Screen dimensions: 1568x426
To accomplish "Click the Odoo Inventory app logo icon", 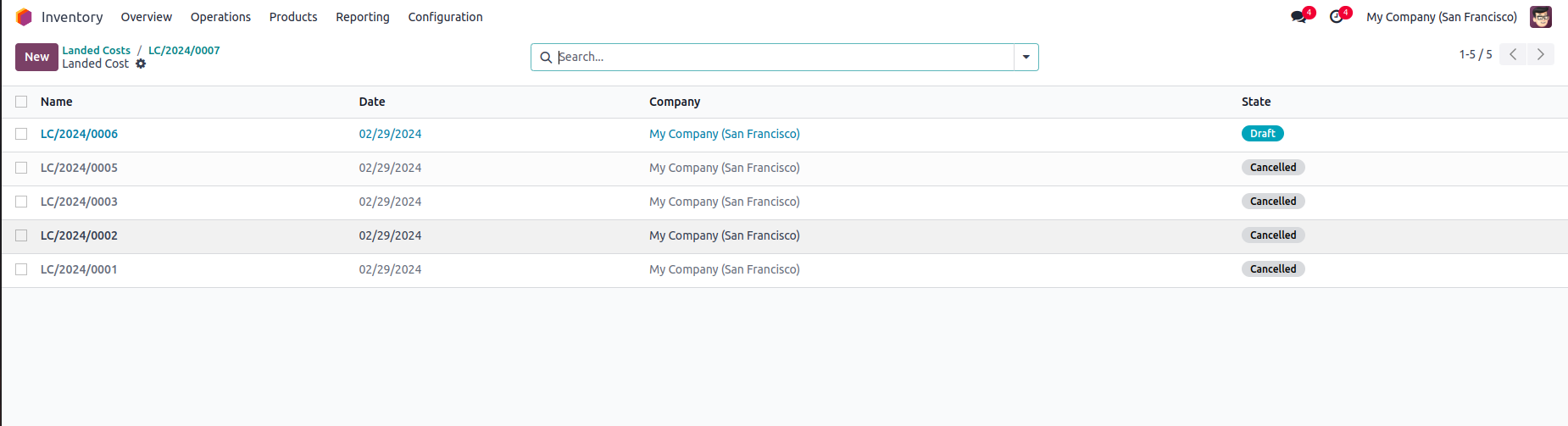I will tap(24, 17).
